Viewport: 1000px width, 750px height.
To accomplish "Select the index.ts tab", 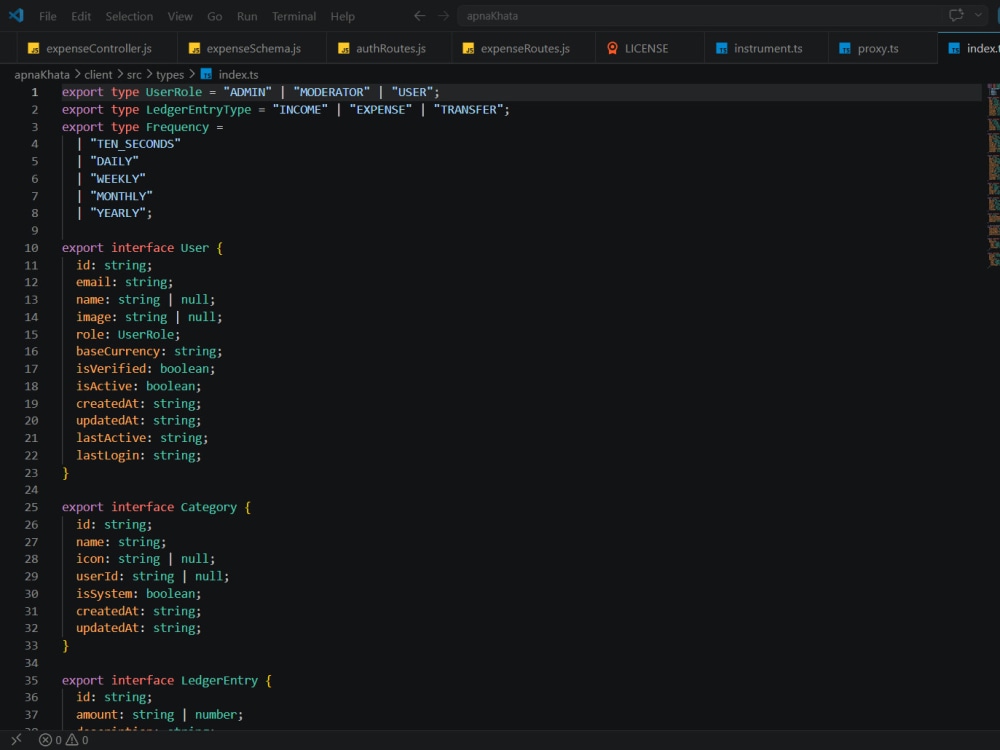I will pyautogui.click(x=969, y=48).
